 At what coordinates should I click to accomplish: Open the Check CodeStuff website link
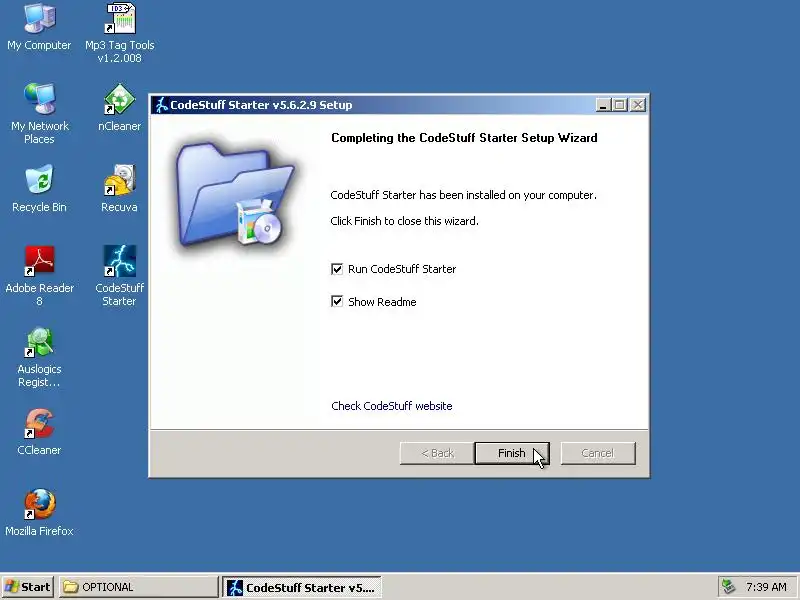[391, 406]
